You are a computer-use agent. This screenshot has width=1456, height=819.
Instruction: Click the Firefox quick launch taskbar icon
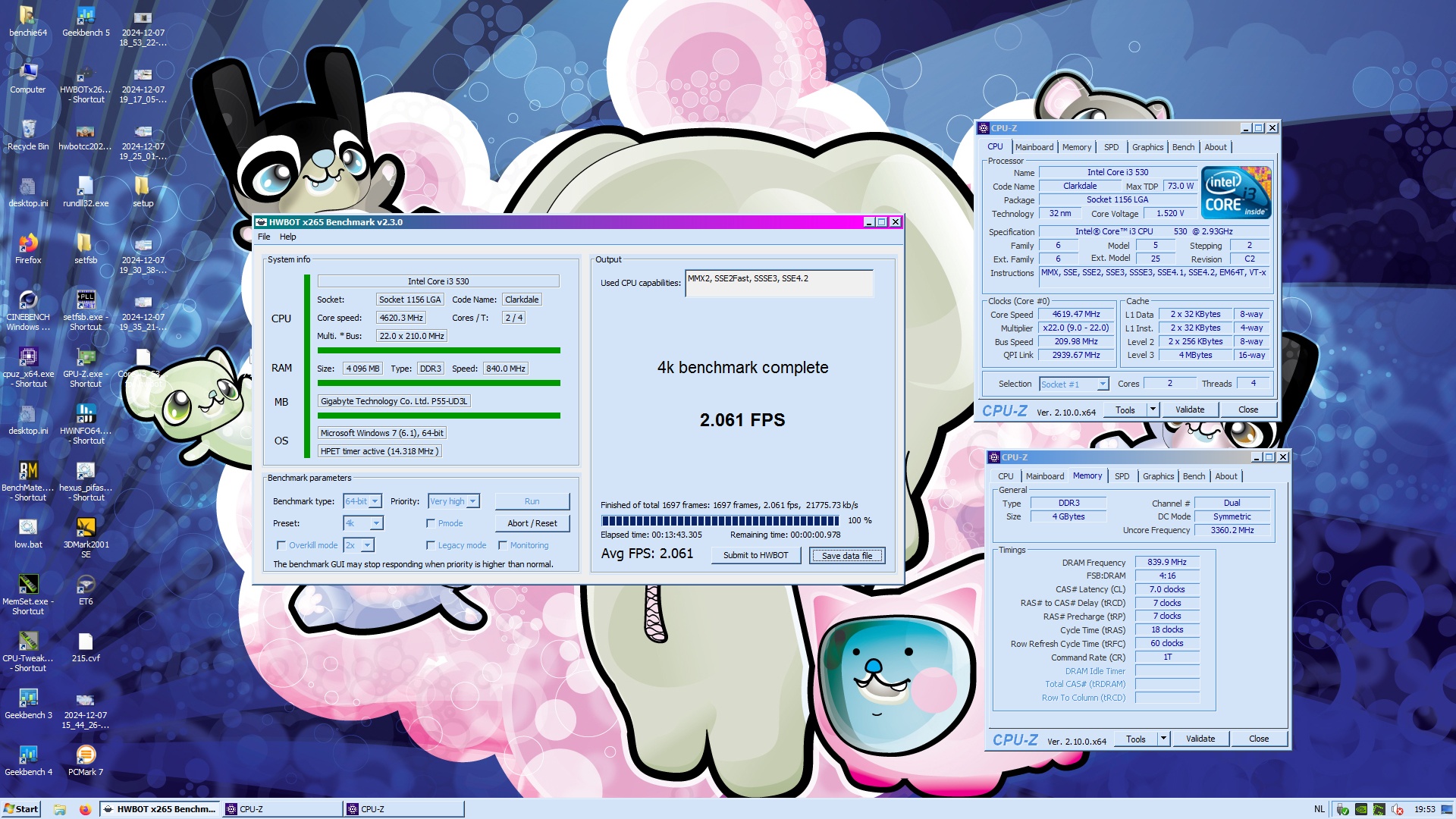point(85,809)
